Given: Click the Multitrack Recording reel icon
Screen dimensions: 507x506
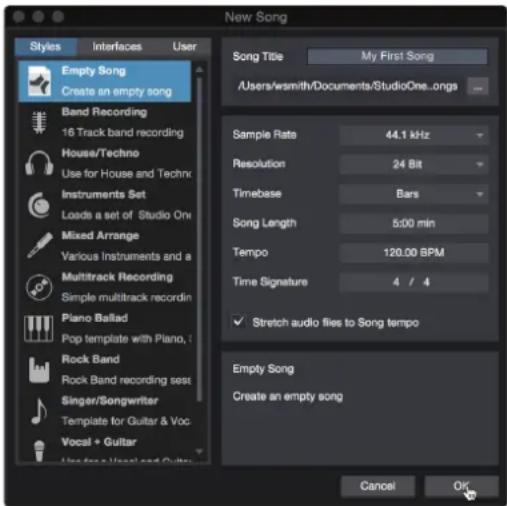Looking at the screenshot, I should tap(39, 287).
